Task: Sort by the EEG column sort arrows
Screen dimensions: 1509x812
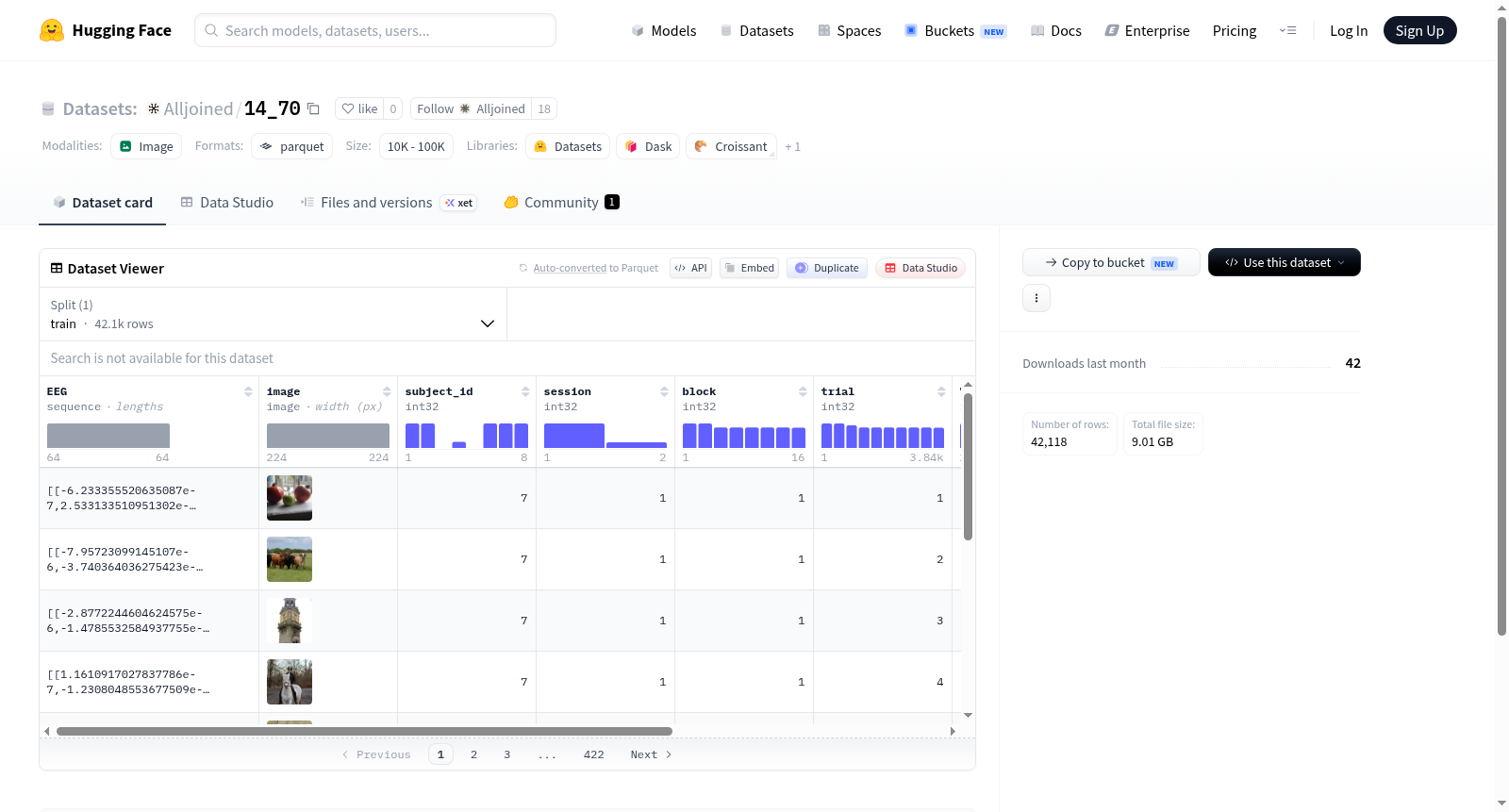Action: (248, 391)
